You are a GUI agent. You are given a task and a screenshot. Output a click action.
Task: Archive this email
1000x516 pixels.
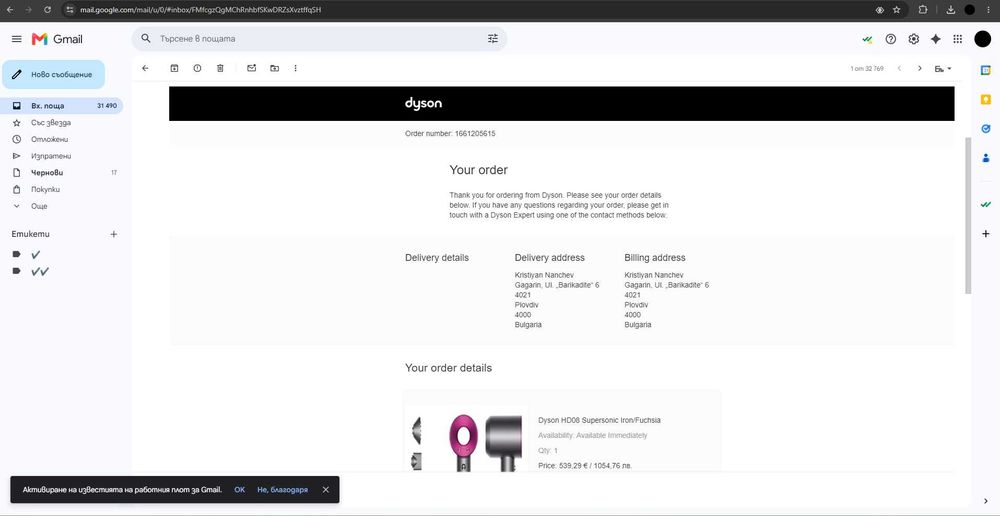point(174,68)
